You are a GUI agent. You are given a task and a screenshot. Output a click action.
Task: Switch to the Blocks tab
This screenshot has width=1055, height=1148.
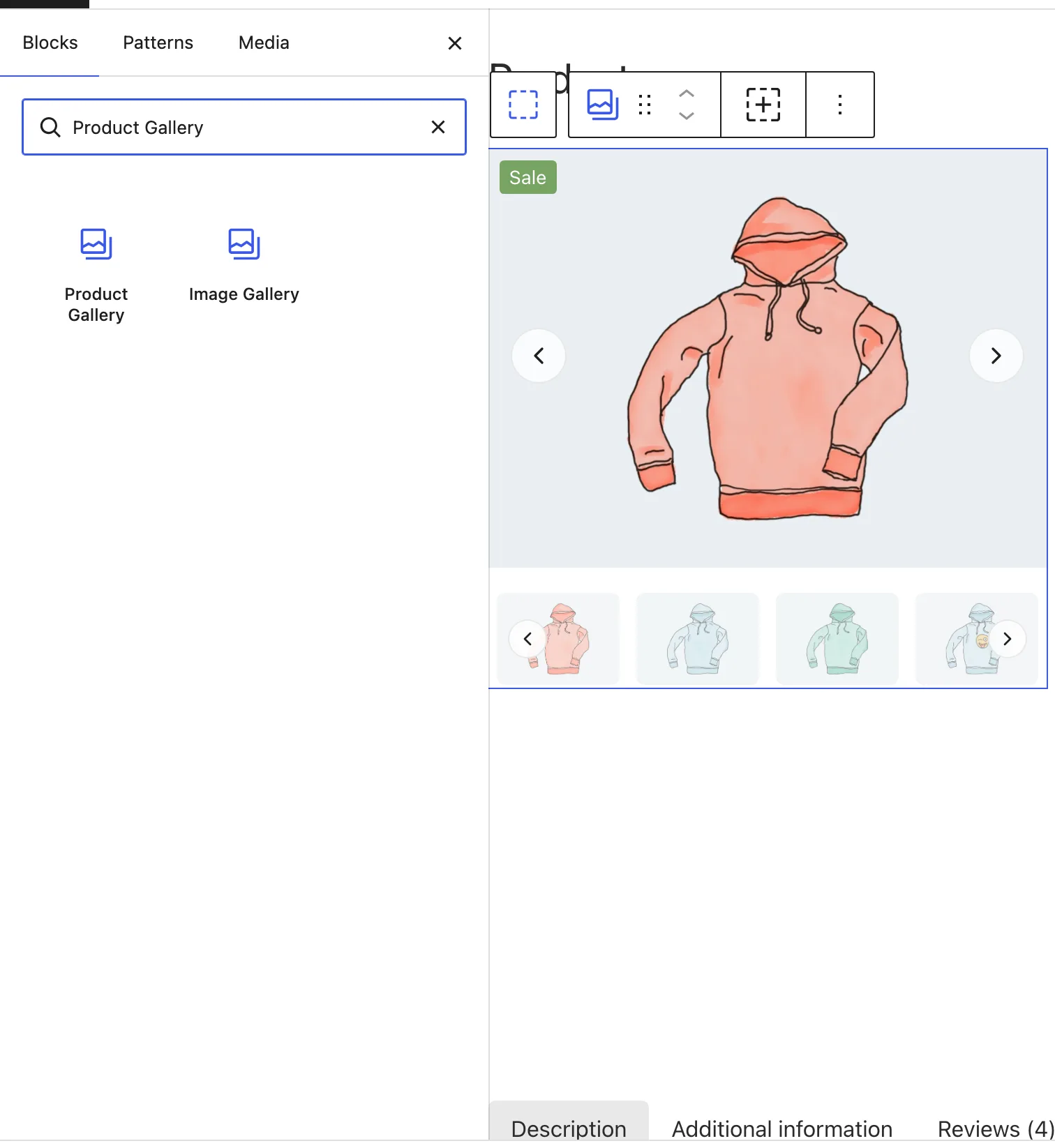point(50,43)
